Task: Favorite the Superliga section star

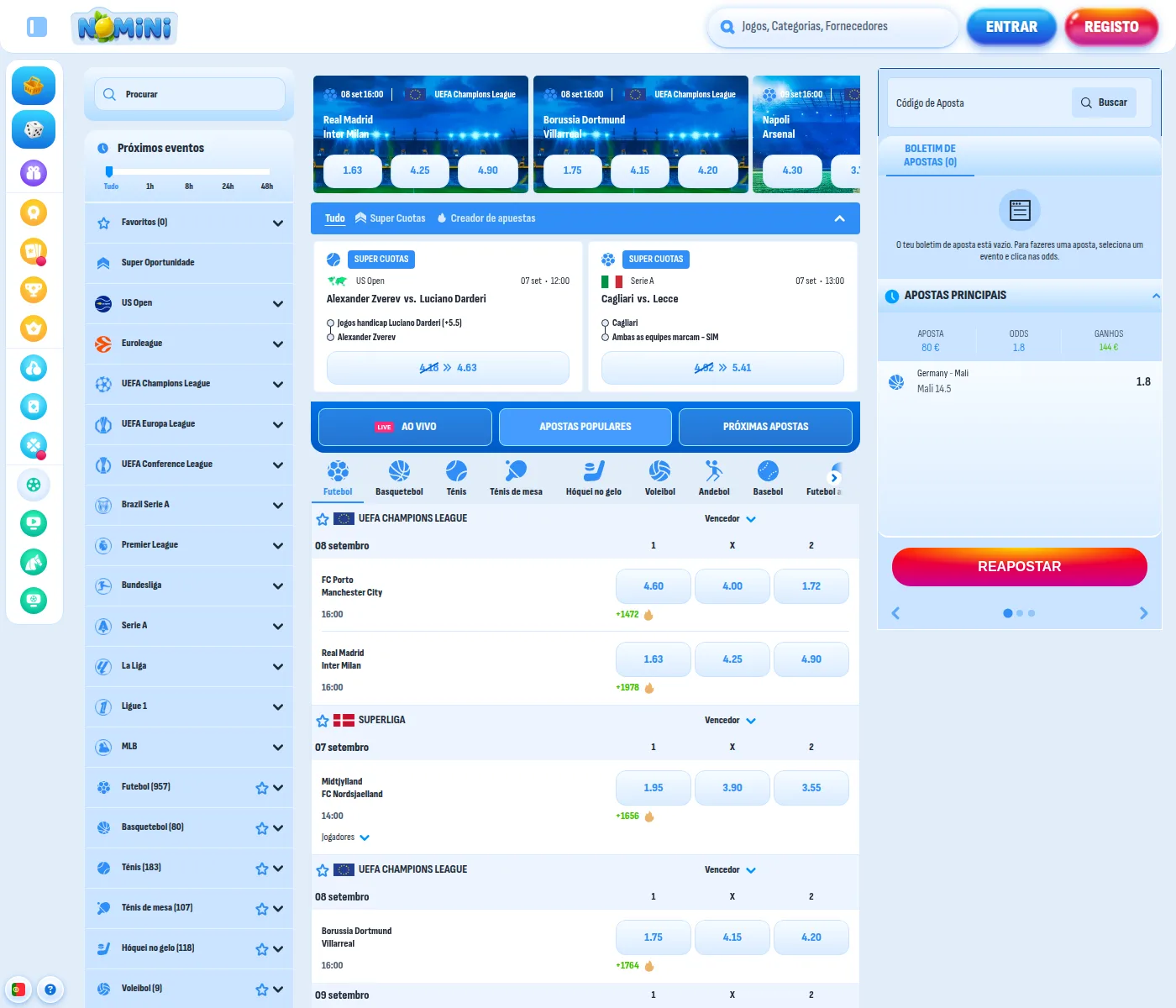Action: coord(323,721)
